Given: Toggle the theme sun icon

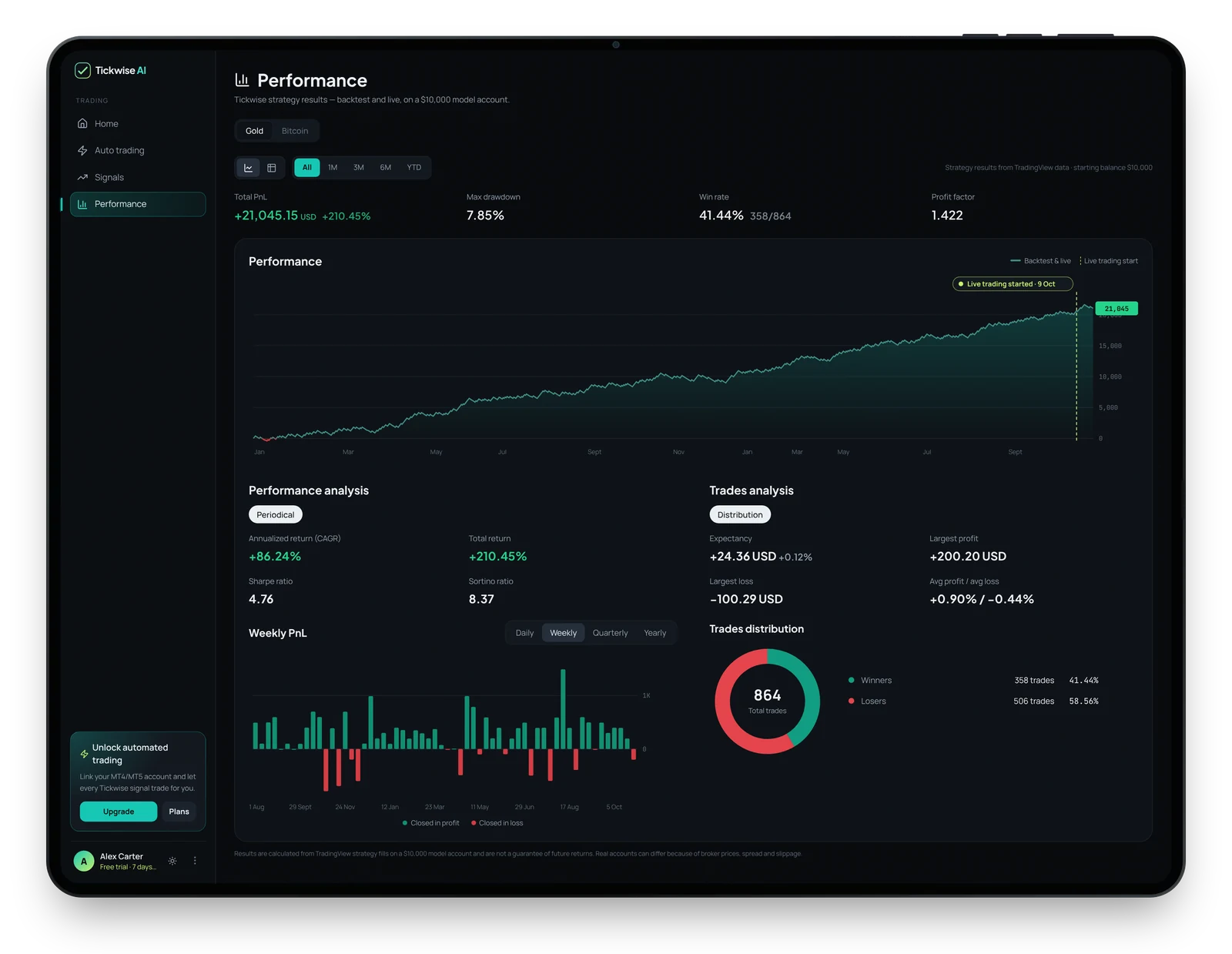Looking at the screenshot, I should 172,861.
